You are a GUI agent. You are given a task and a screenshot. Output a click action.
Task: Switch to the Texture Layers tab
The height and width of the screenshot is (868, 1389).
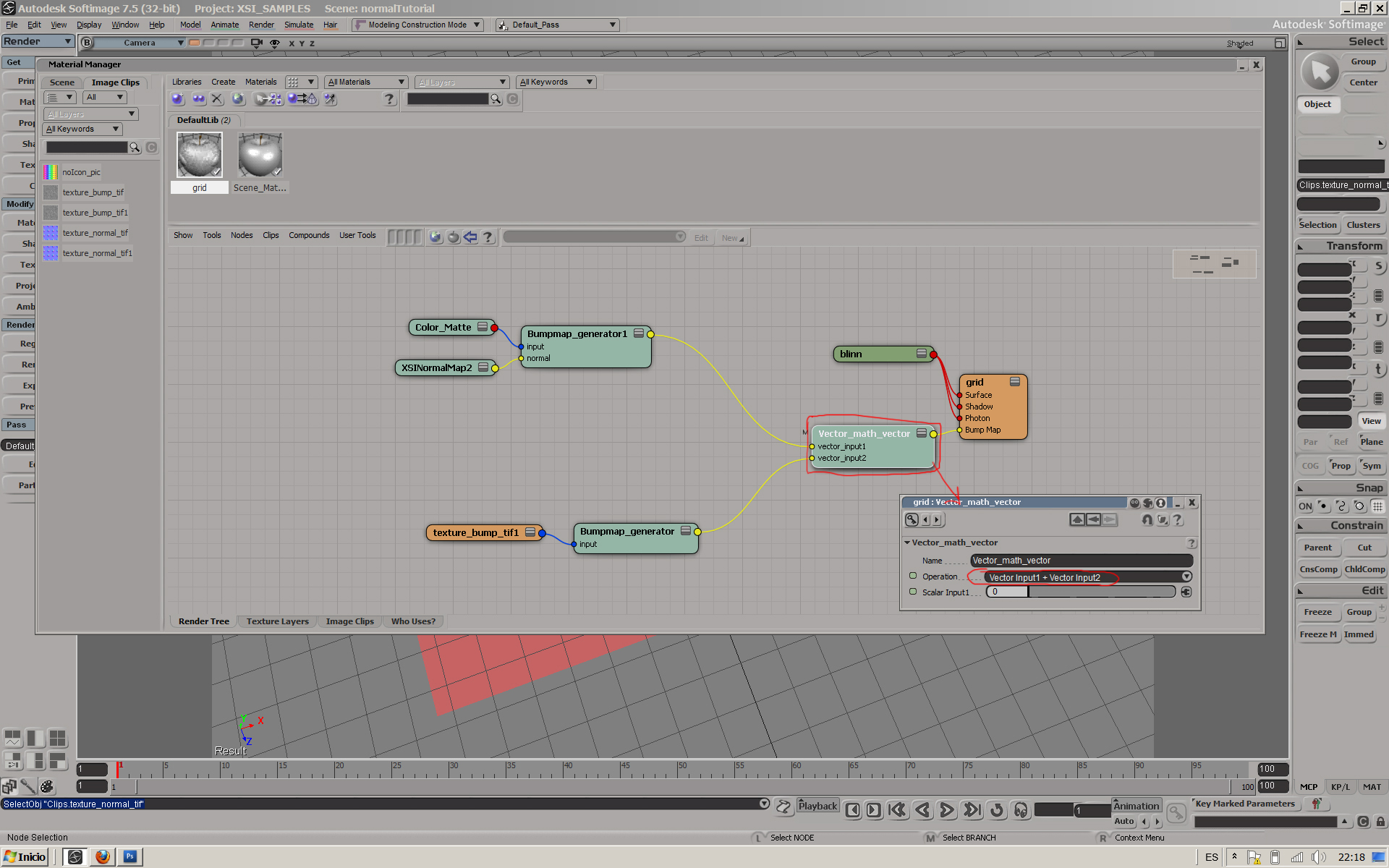point(277,621)
